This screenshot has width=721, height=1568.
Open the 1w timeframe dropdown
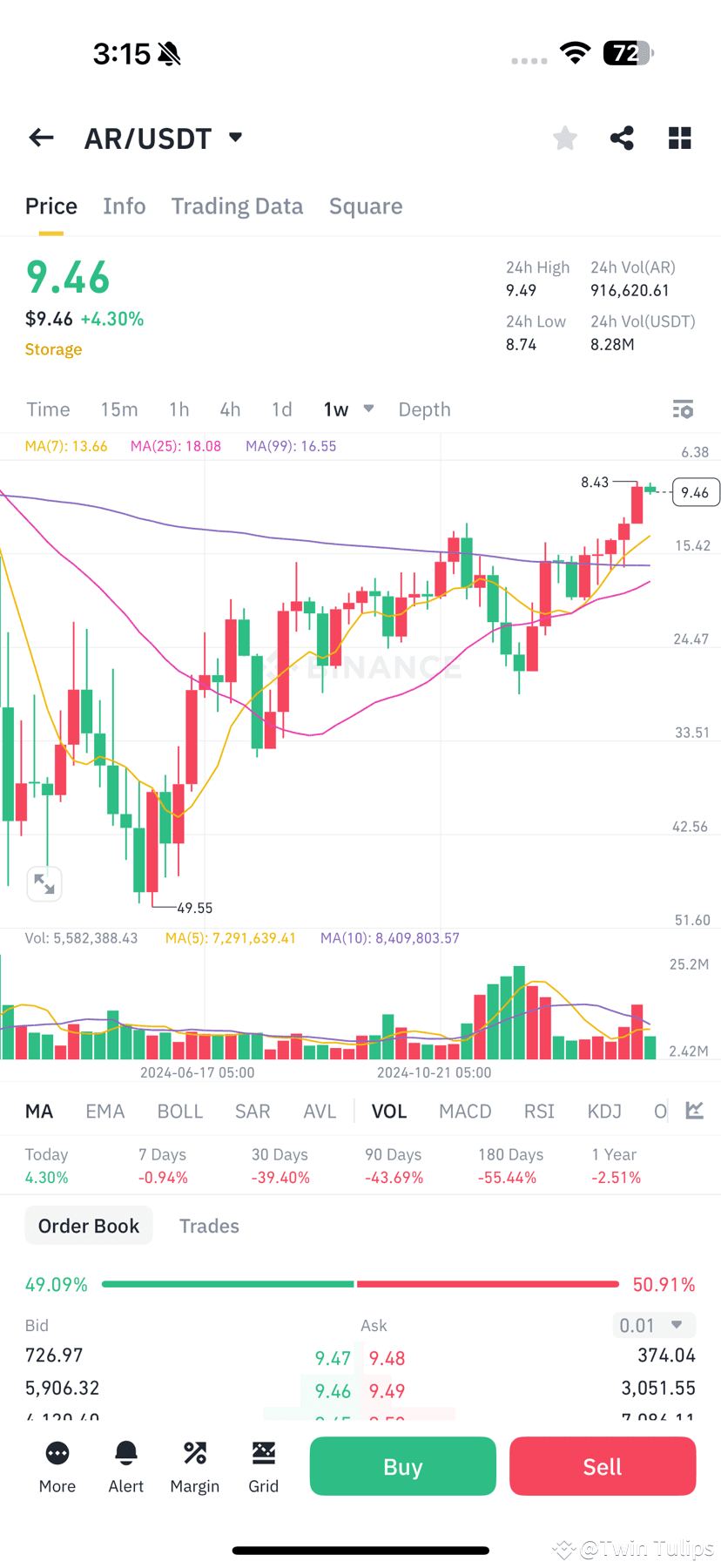[x=367, y=409]
